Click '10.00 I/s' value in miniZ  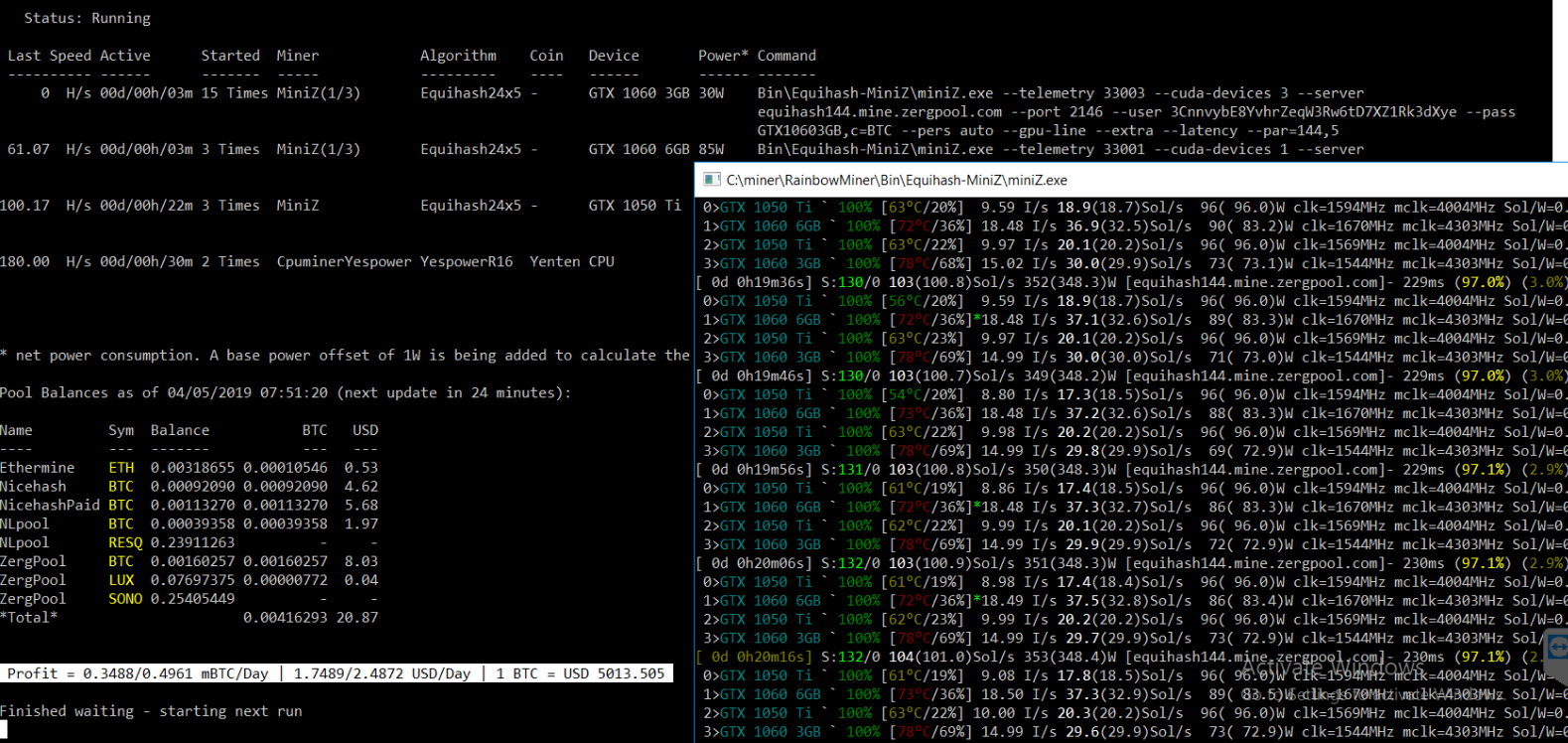1011,713
